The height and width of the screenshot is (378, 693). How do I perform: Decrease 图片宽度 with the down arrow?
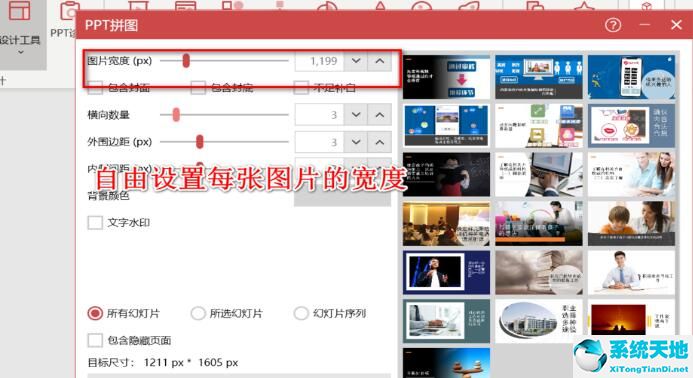[x=356, y=61]
